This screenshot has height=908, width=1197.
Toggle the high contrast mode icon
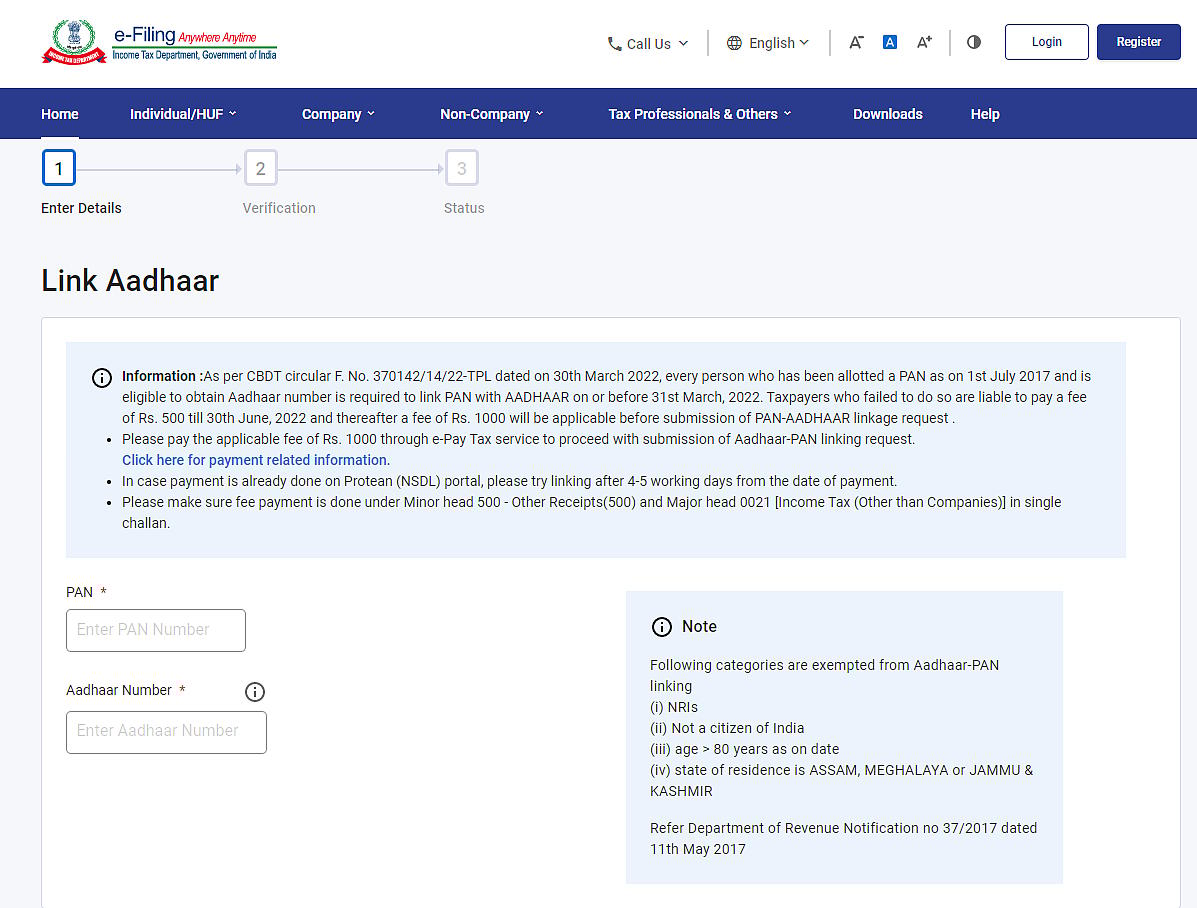(x=974, y=42)
